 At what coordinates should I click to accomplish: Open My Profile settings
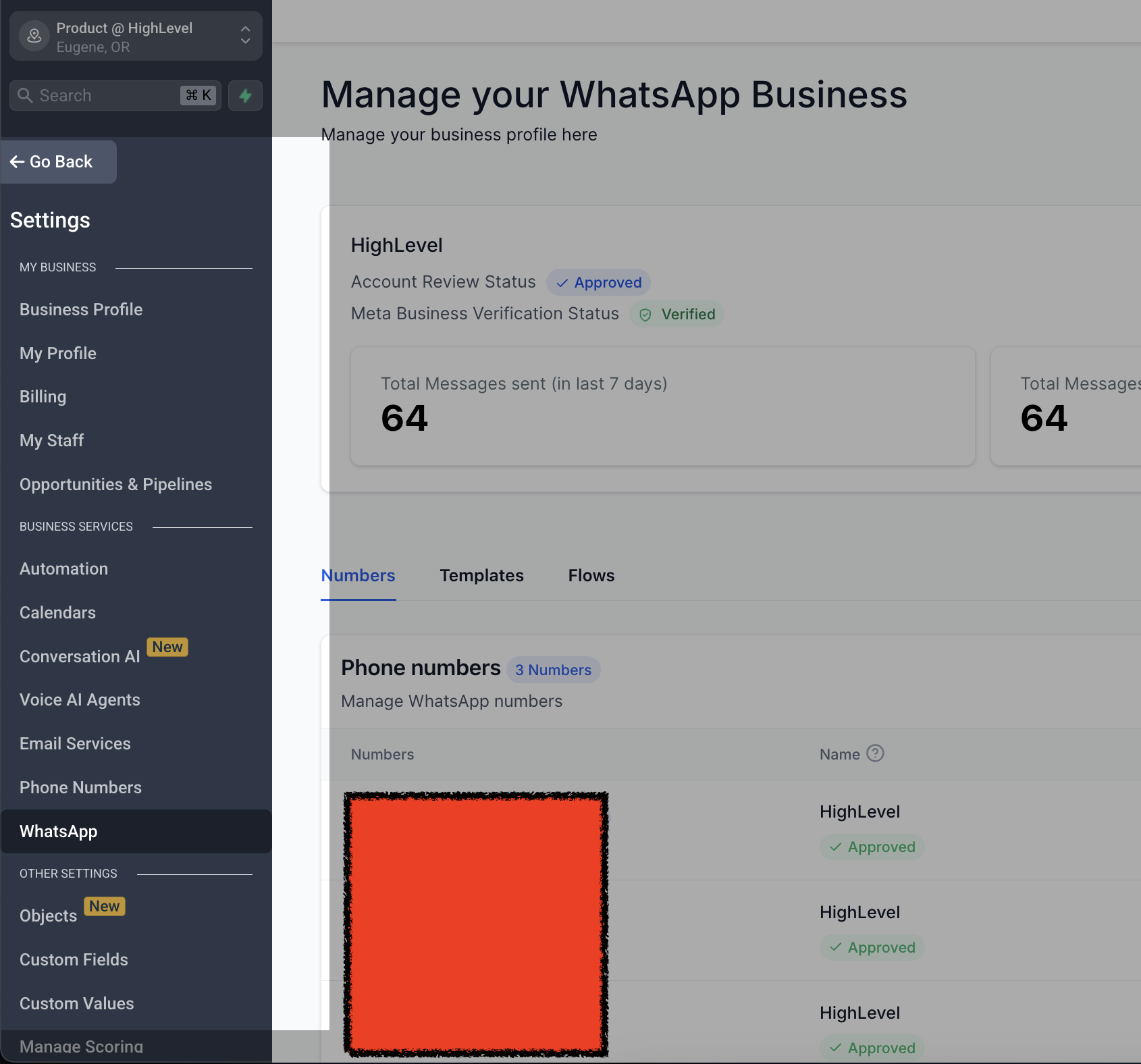point(58,354)
